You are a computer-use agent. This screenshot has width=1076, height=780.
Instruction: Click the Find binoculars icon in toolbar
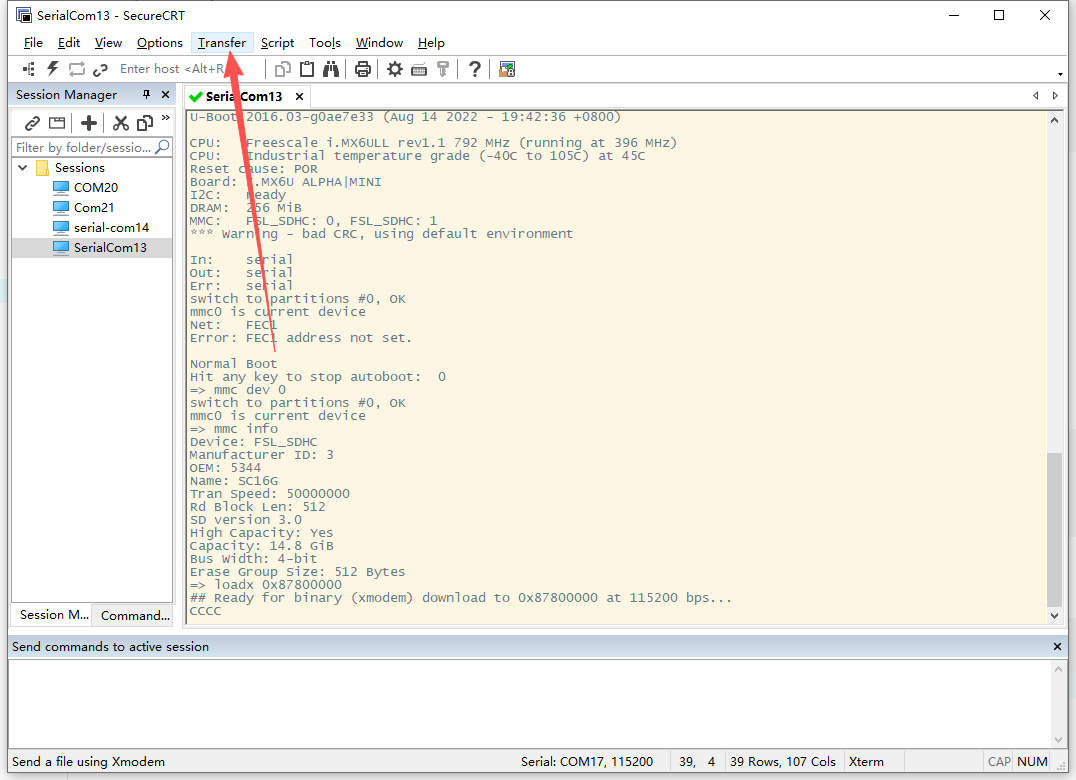(x=331, y=69)
